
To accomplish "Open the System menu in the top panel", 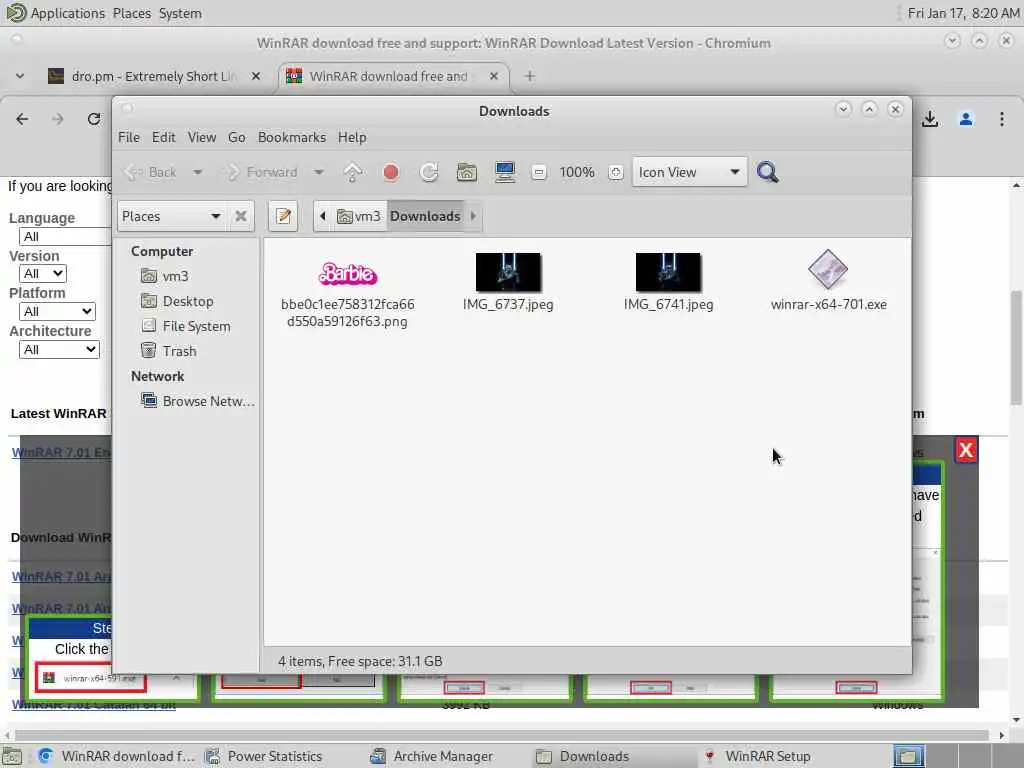I will (180, 13).
